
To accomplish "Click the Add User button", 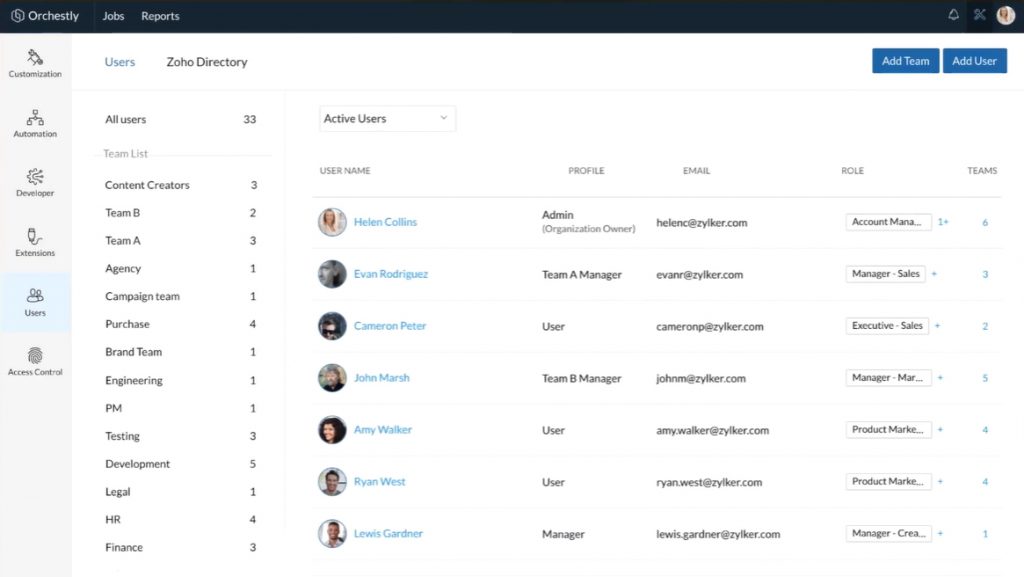I will click(974, 60).
